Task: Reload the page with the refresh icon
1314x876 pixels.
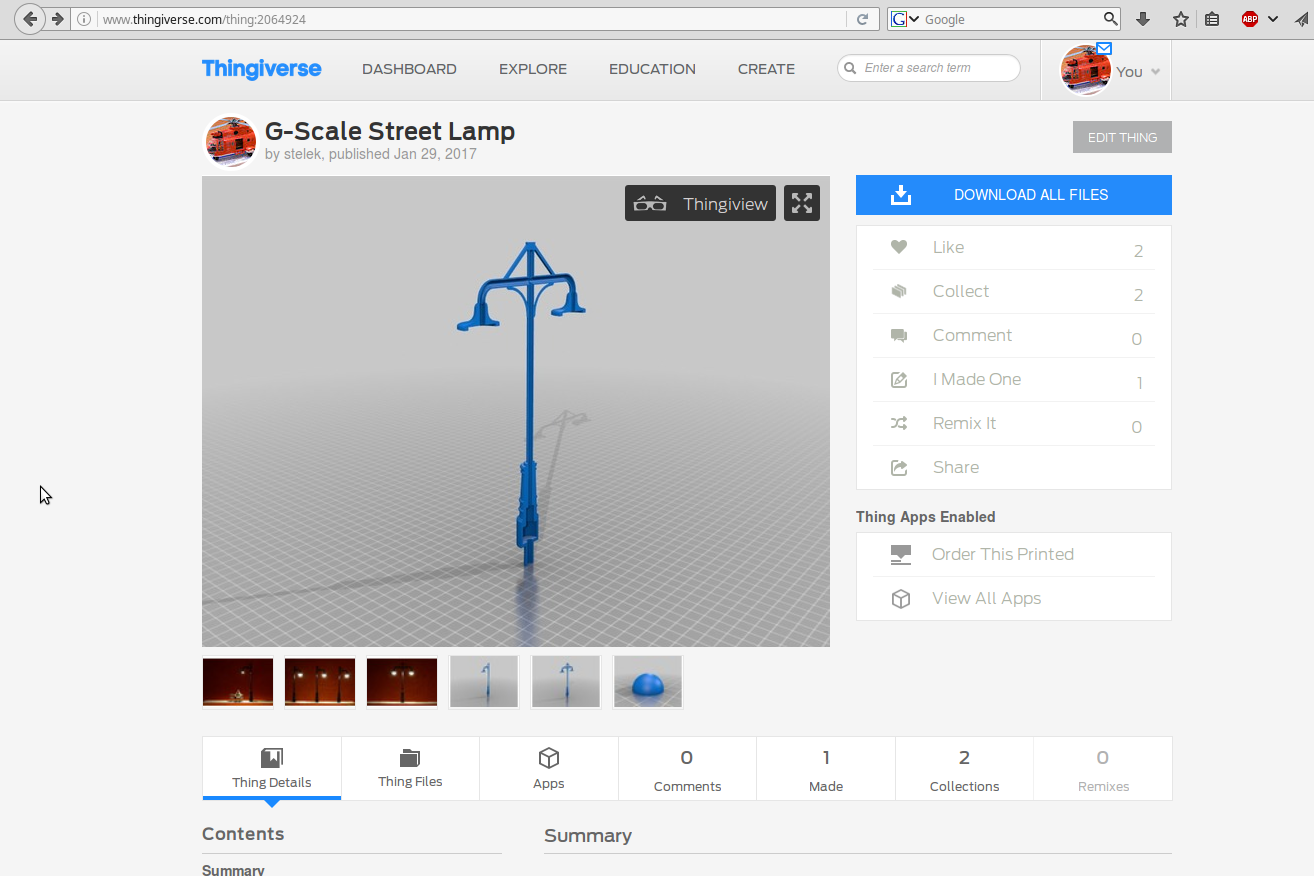Action: tap(862, 19)
